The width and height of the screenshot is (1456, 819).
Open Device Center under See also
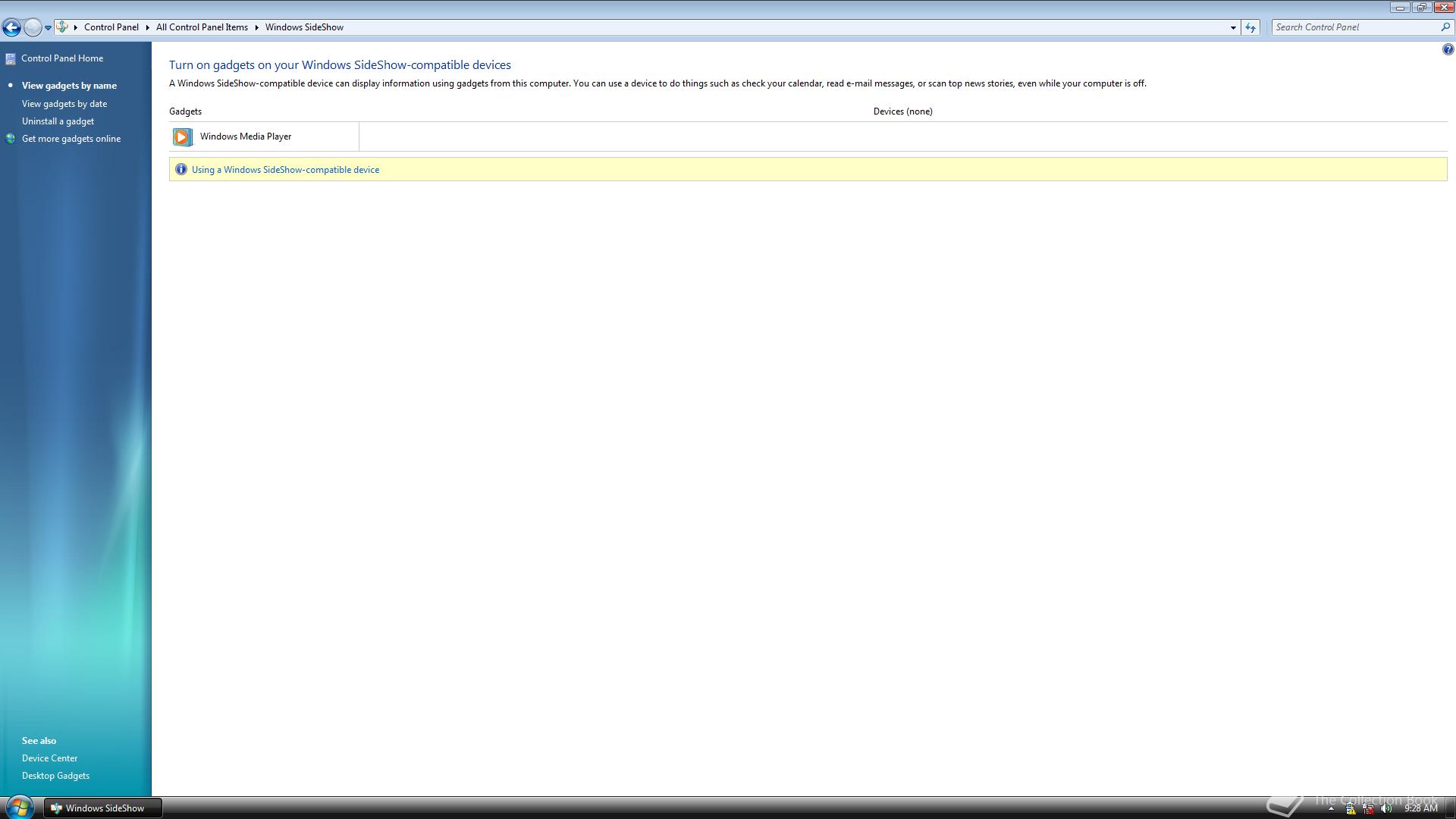tap(49, 758)
